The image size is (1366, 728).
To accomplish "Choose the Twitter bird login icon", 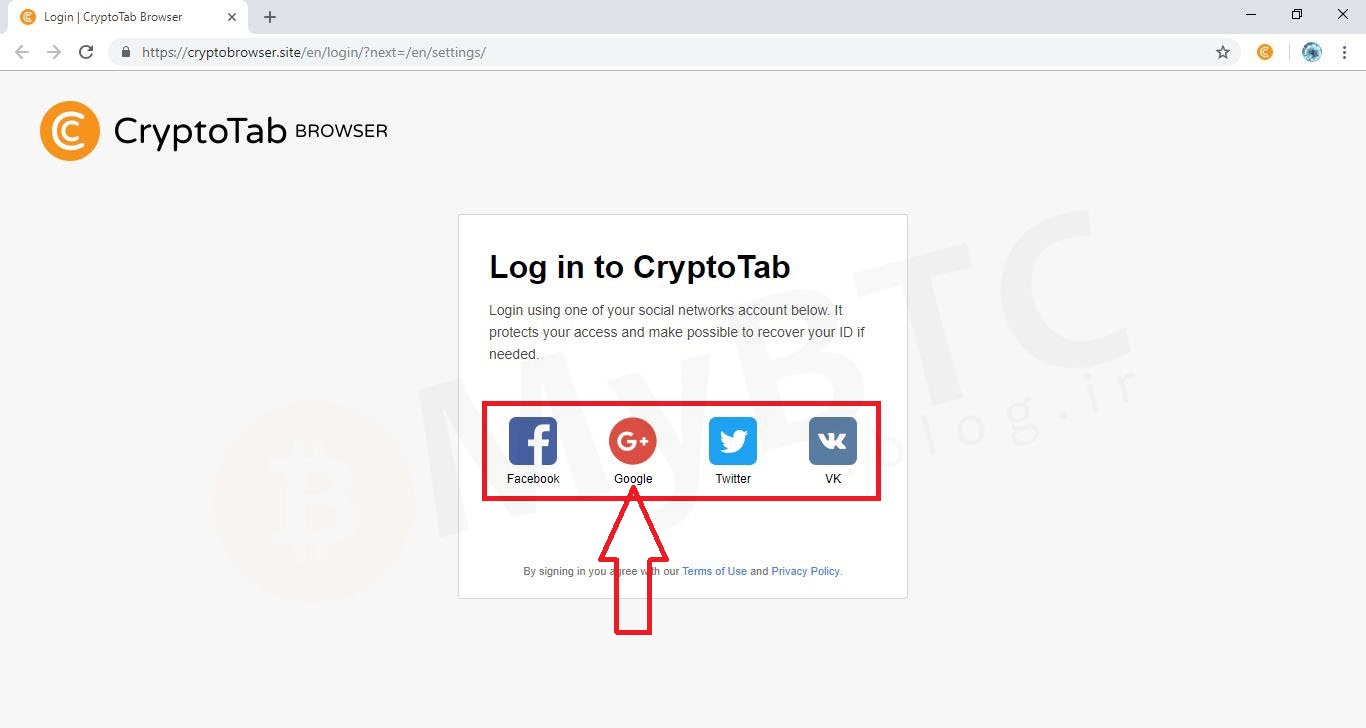I will (733, 441).
